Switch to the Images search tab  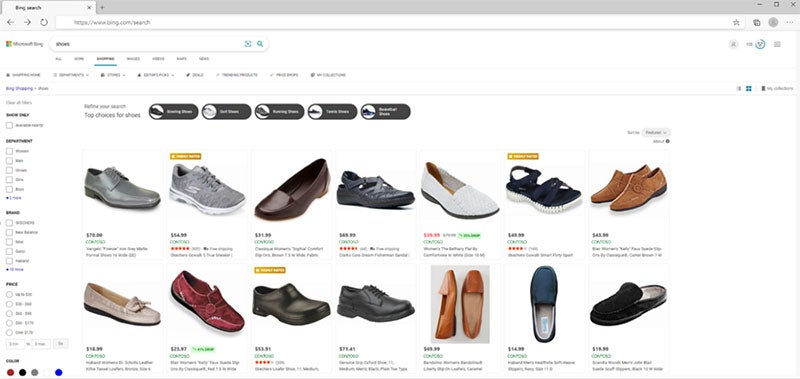pos(133,59)
